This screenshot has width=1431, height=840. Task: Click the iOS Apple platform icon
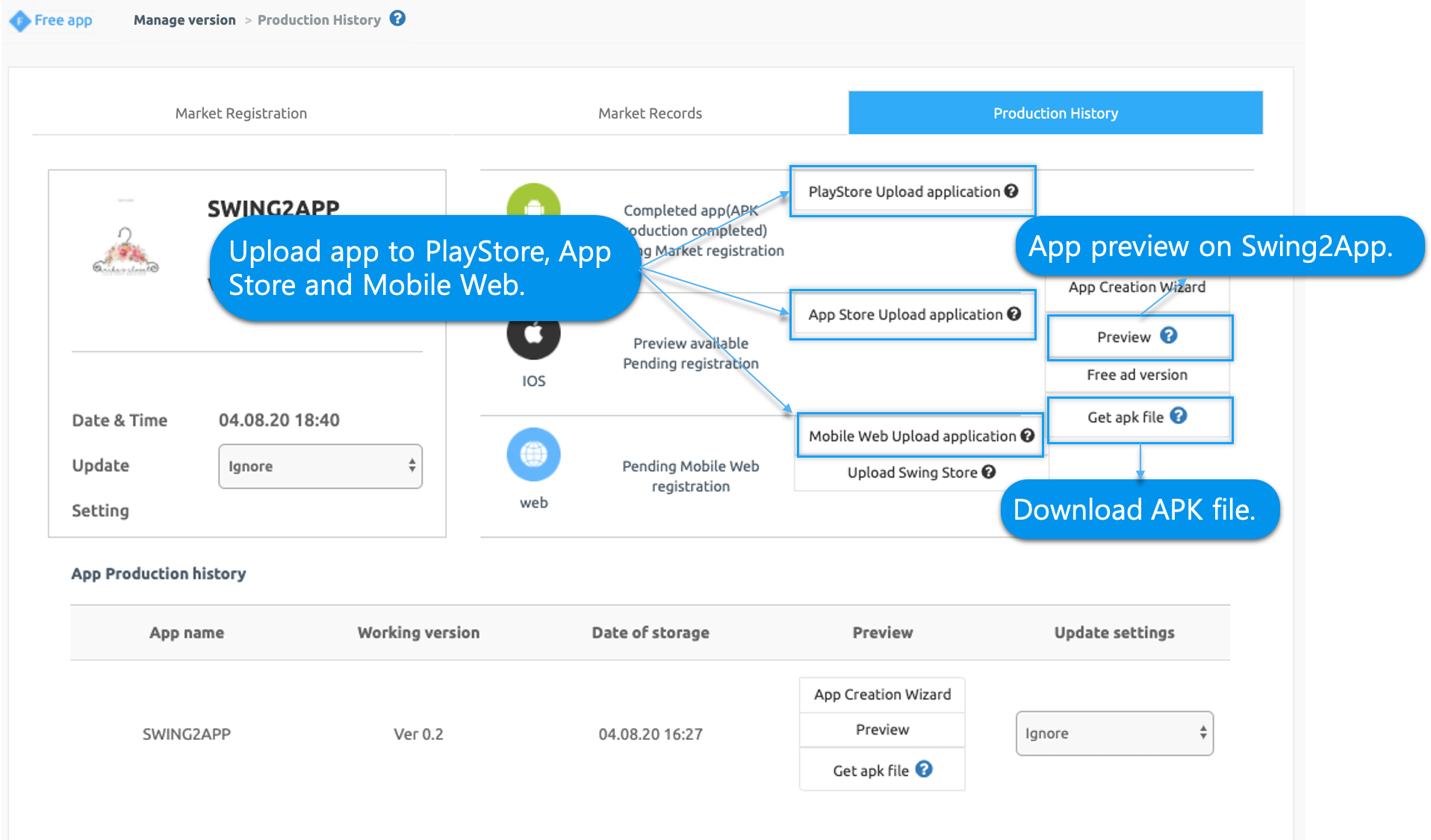pyautogui.click(x=533, y=335)
